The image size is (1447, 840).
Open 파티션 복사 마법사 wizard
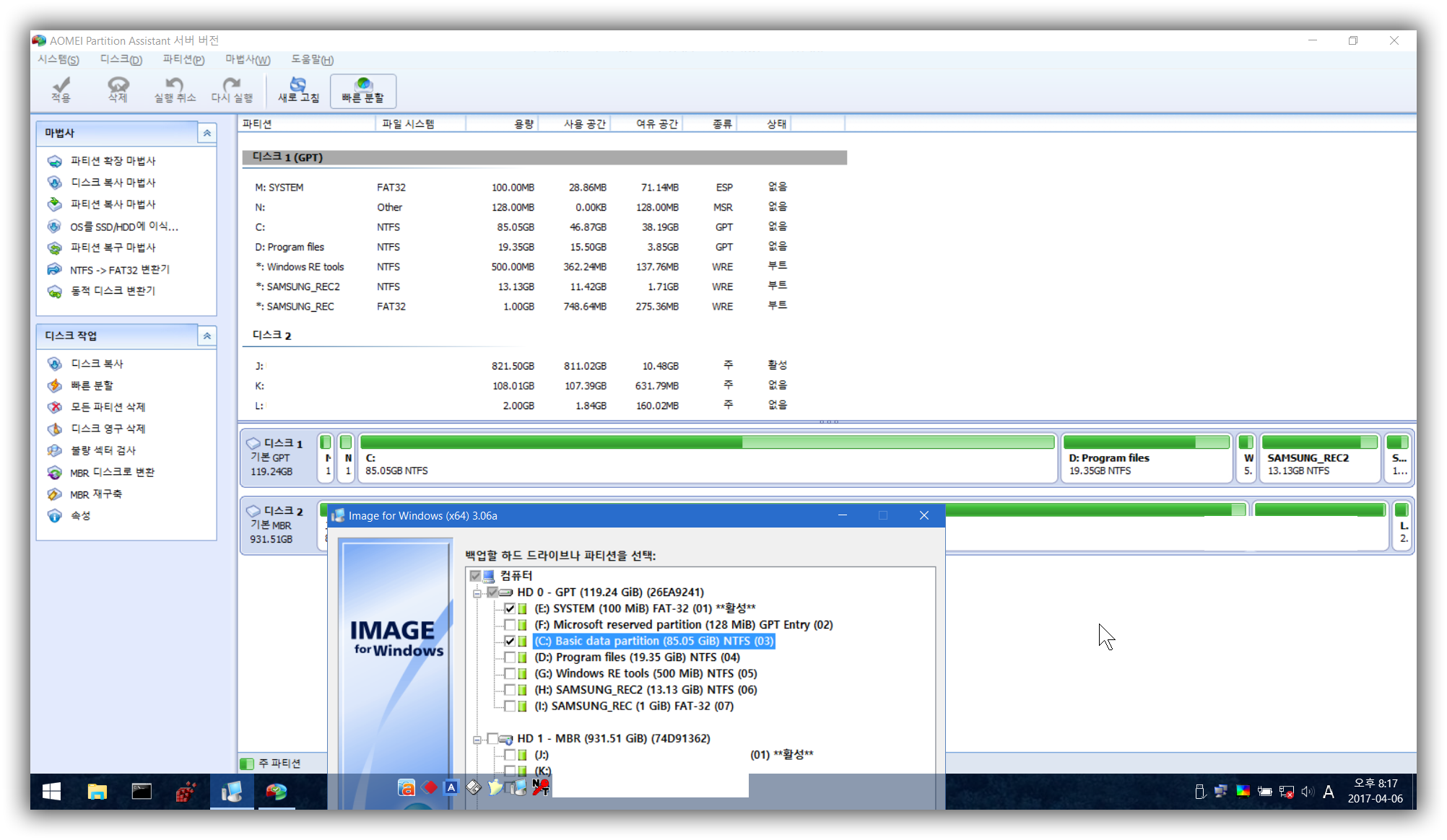coord(113,204)
